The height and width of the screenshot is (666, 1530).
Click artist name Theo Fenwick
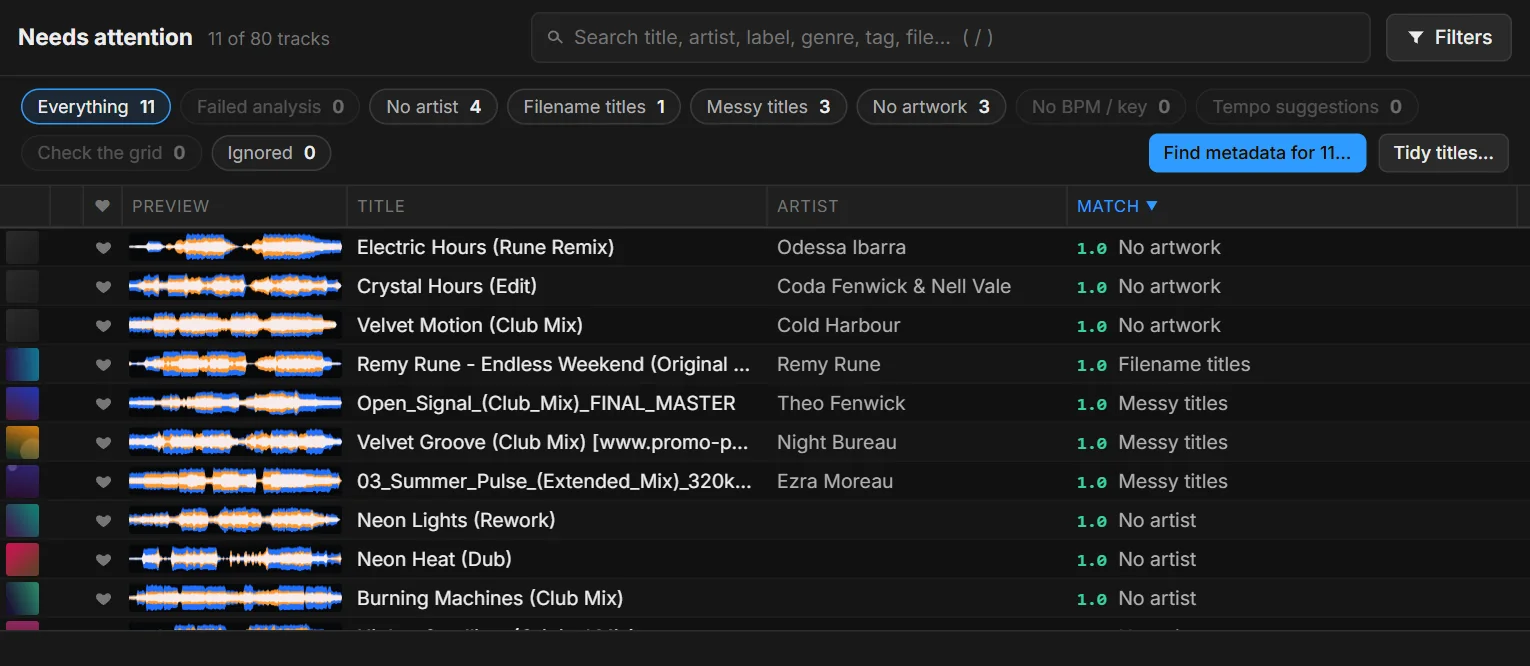pyautogui.click(x=841, y=403)
